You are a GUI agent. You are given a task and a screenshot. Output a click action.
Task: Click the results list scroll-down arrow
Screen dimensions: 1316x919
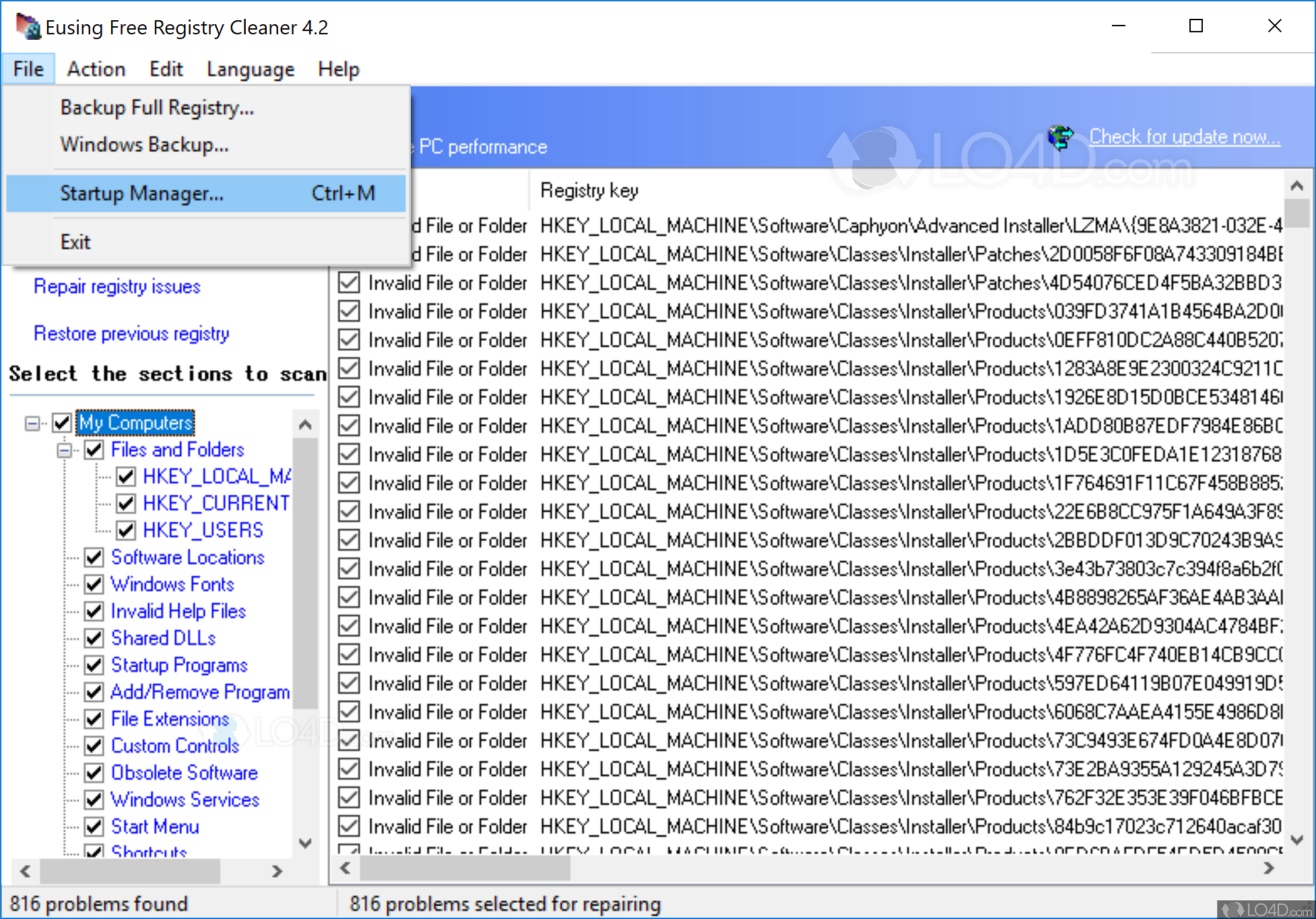[1296, 840]
